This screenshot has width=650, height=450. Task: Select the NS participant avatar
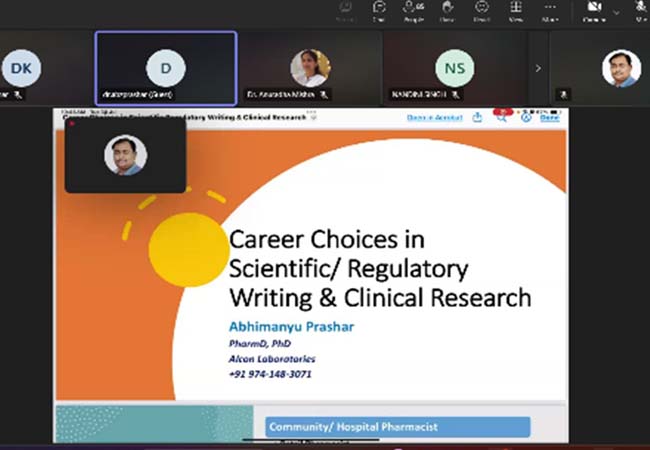(x=455, y=68)
